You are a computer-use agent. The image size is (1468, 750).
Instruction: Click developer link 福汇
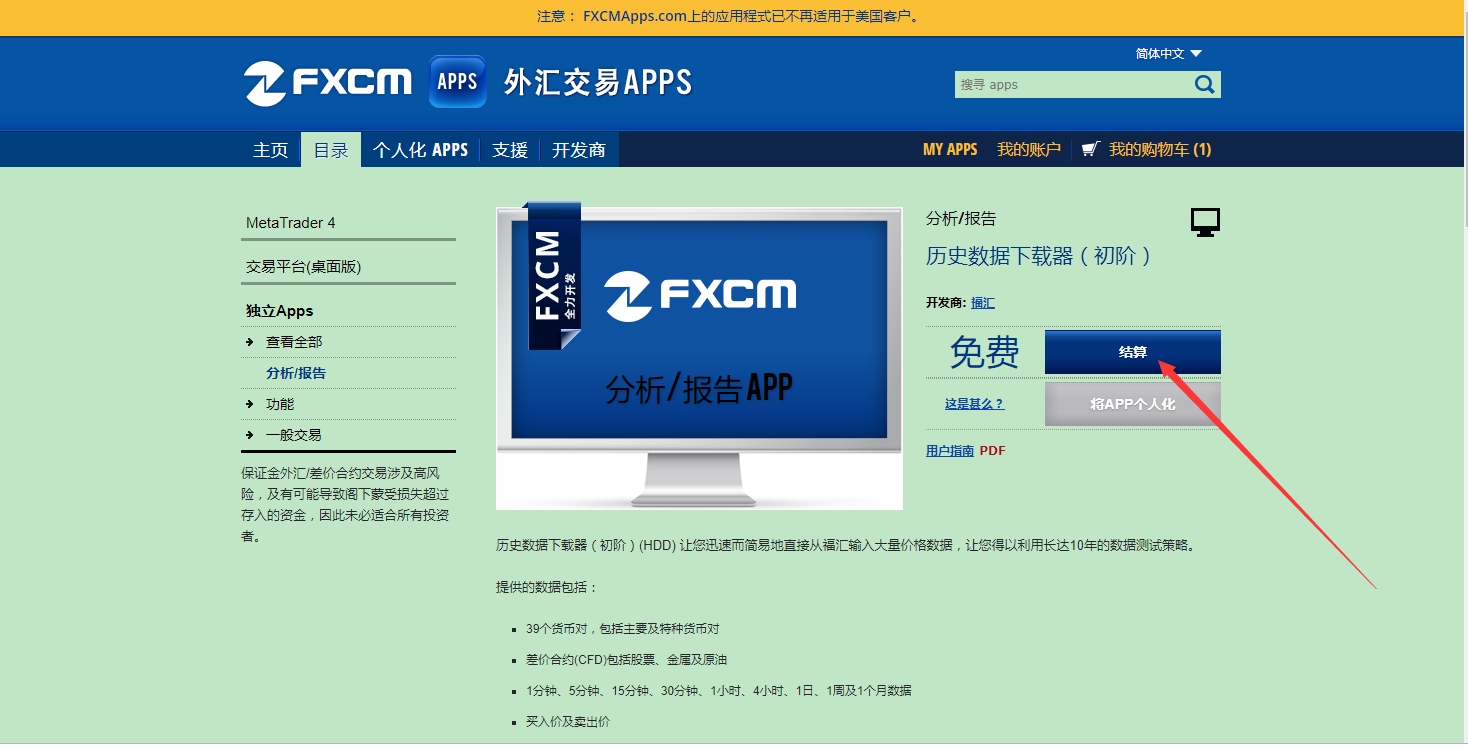[x=983, y=303]
